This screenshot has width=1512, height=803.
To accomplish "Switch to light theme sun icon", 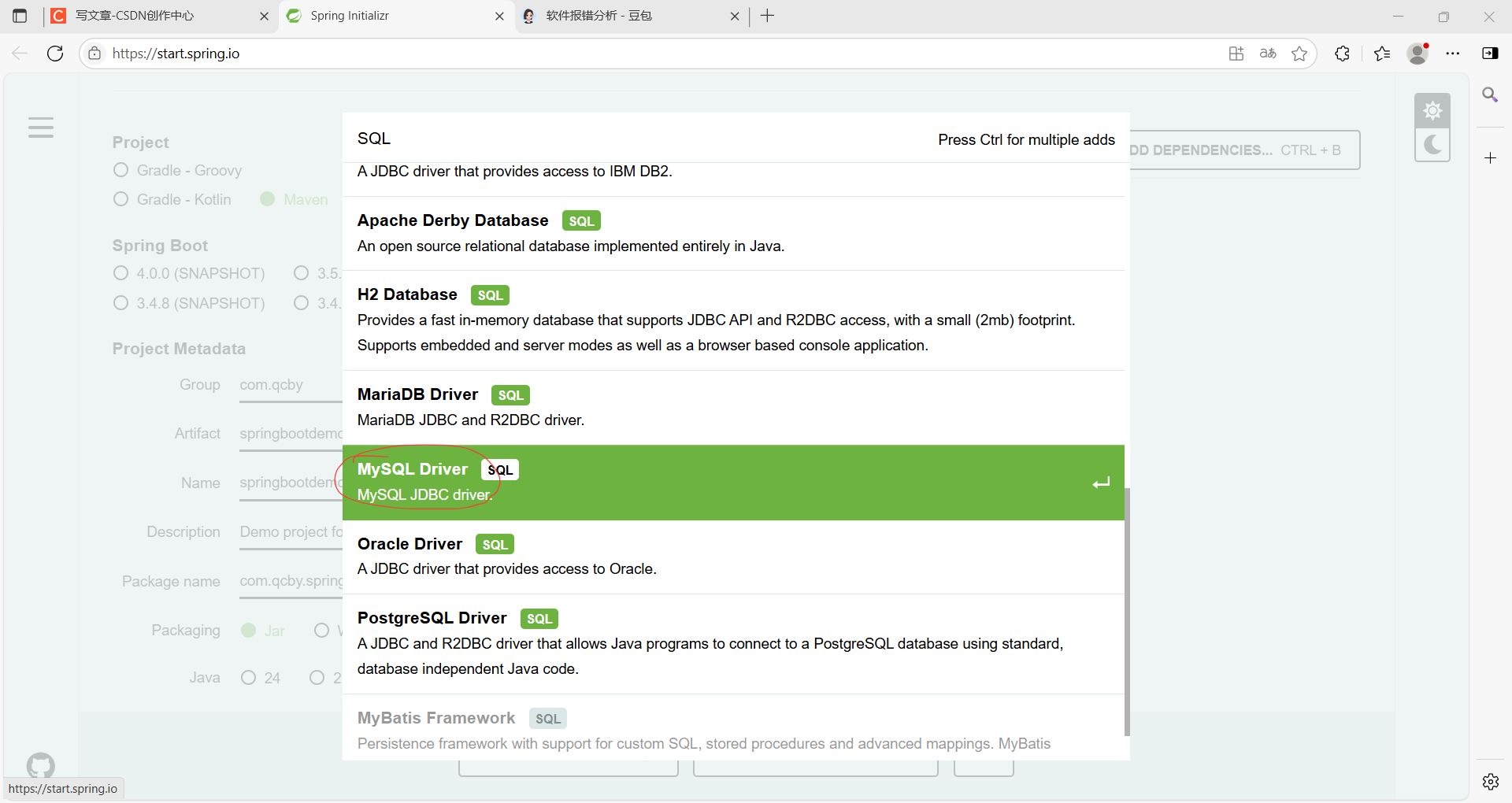I will coord(1432,110).
